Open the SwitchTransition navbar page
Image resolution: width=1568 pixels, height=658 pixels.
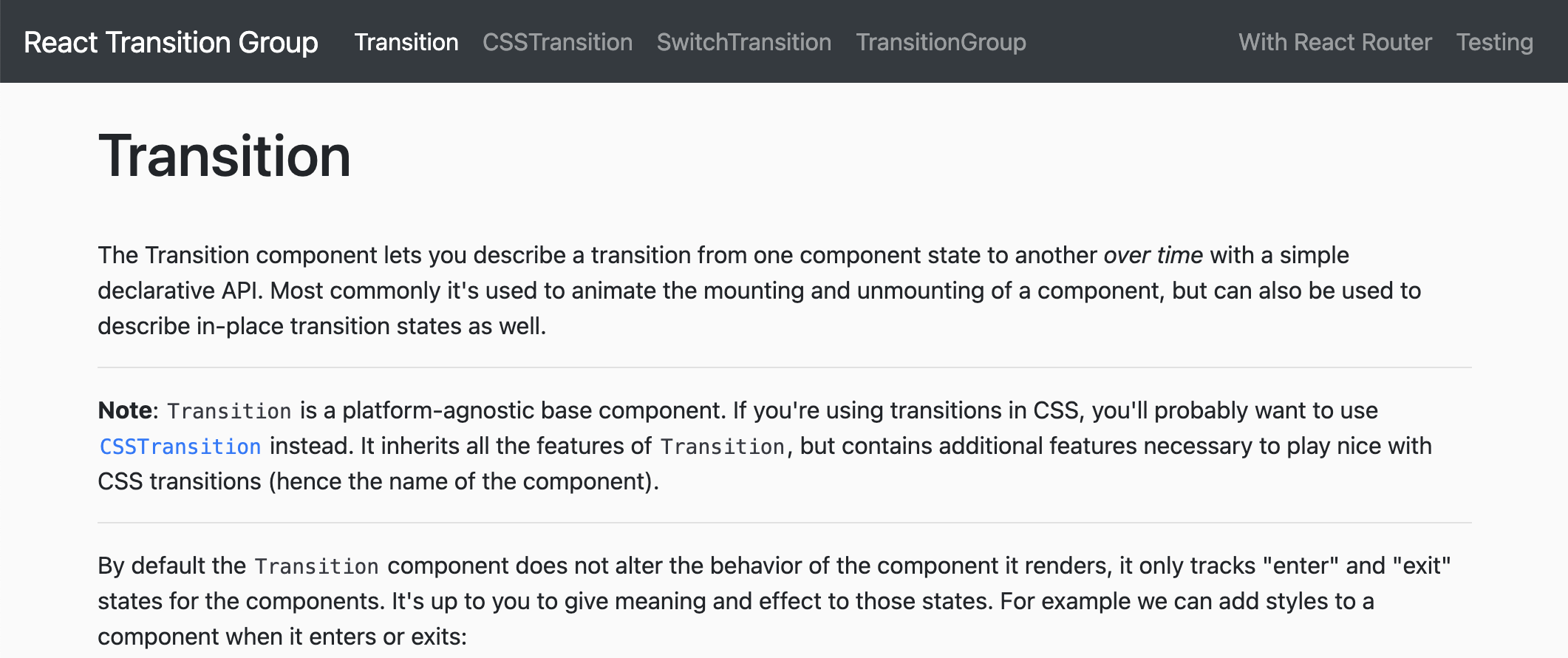coord(744,42)
